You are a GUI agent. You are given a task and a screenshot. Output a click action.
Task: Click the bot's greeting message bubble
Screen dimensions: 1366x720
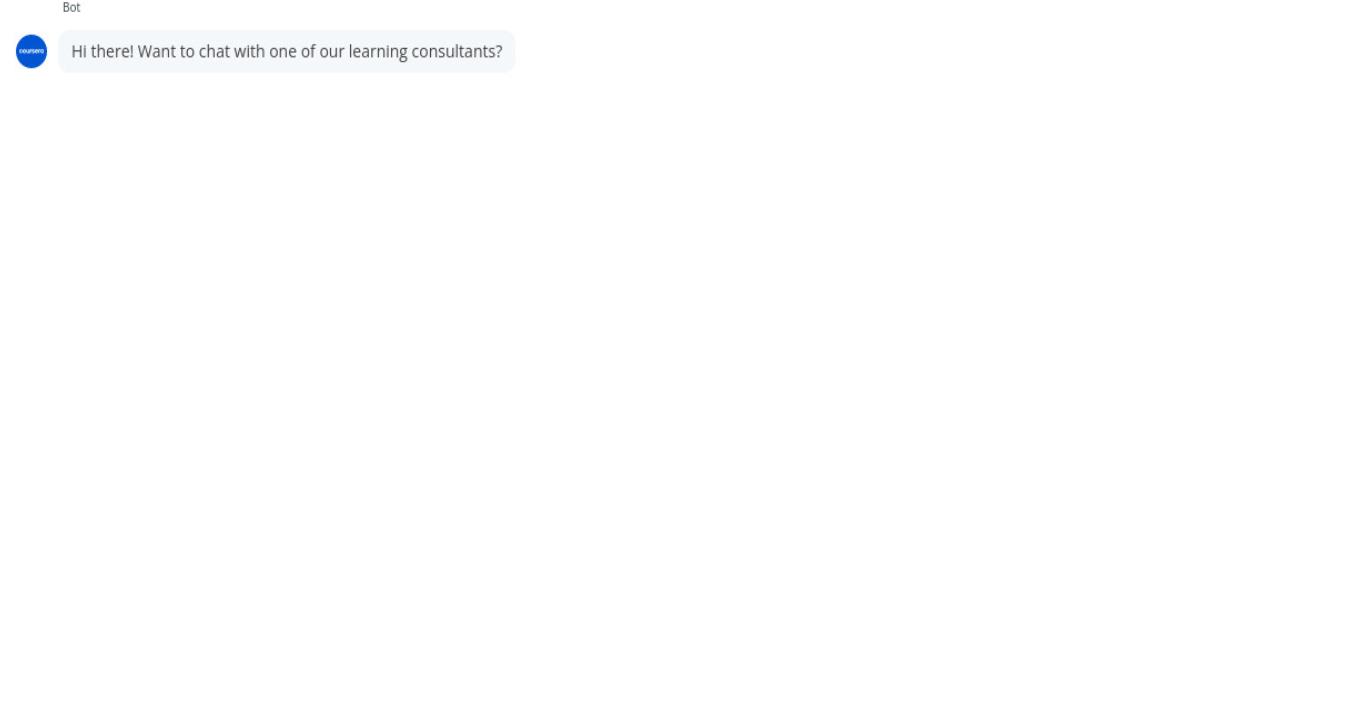pos(286,51)
